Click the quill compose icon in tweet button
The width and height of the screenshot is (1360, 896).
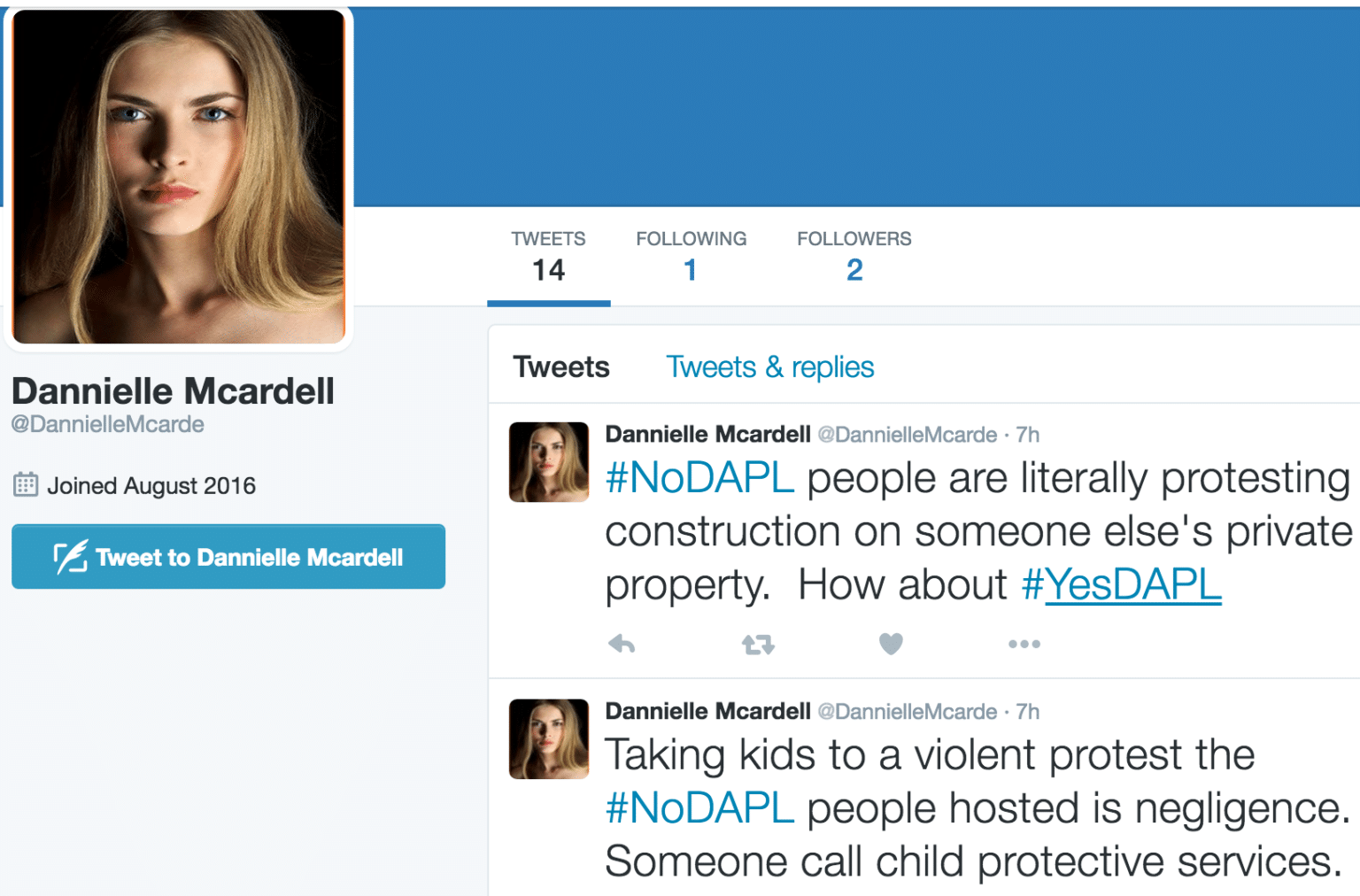coord(71,557)
